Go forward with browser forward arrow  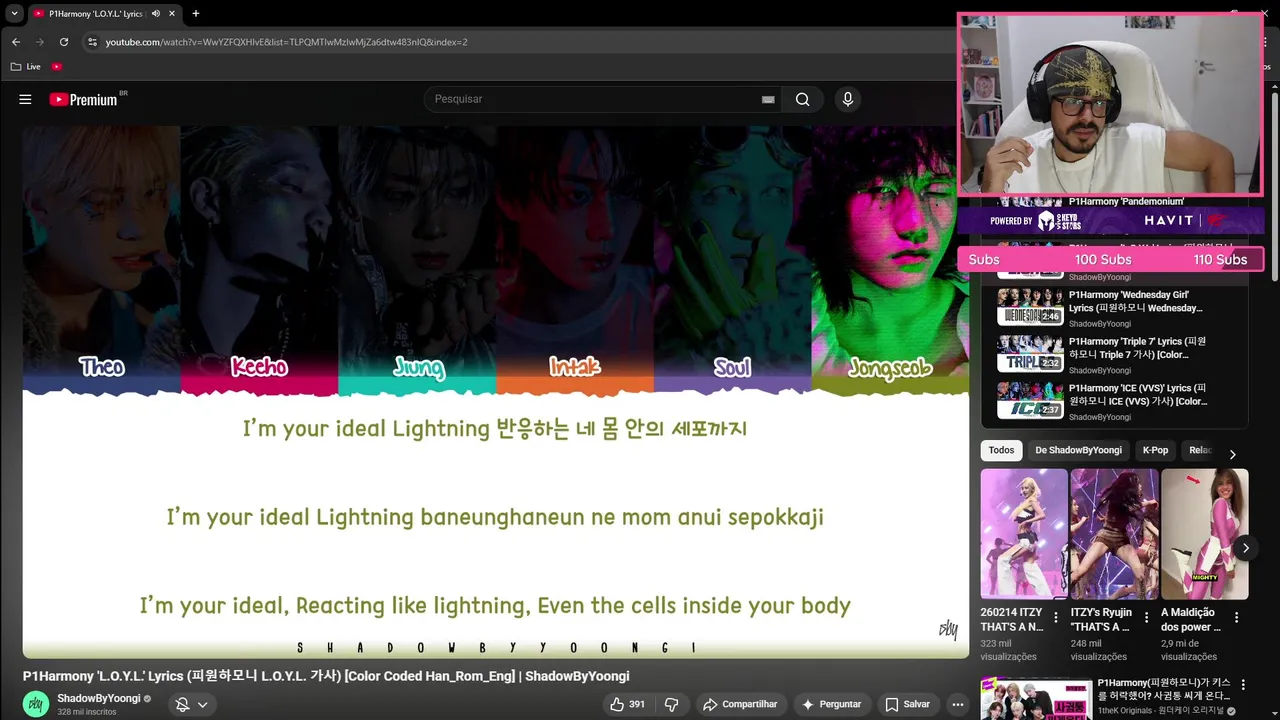click(40, 42)
